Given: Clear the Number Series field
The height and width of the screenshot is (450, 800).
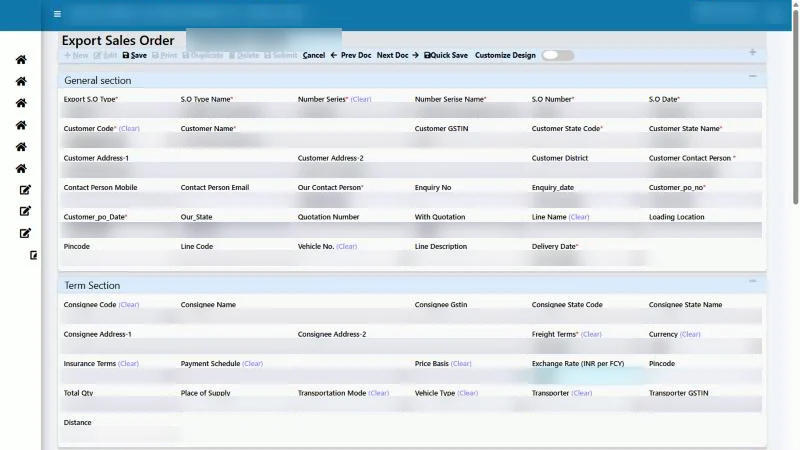Looking at the screenshot, I should tap(361, 99).
